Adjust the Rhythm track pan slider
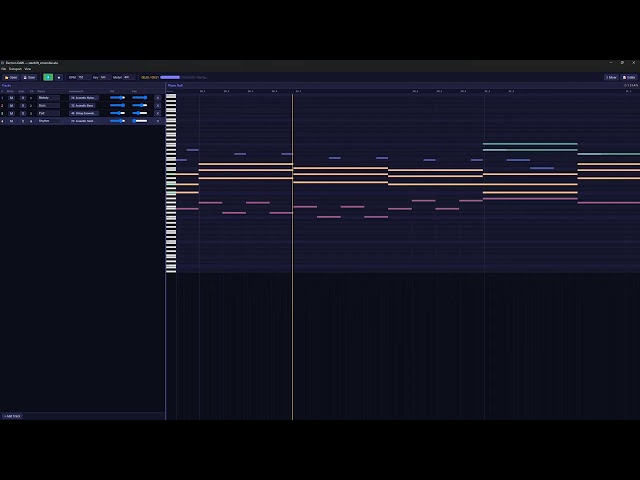640x480 pixels. click(x=140, y=121)
